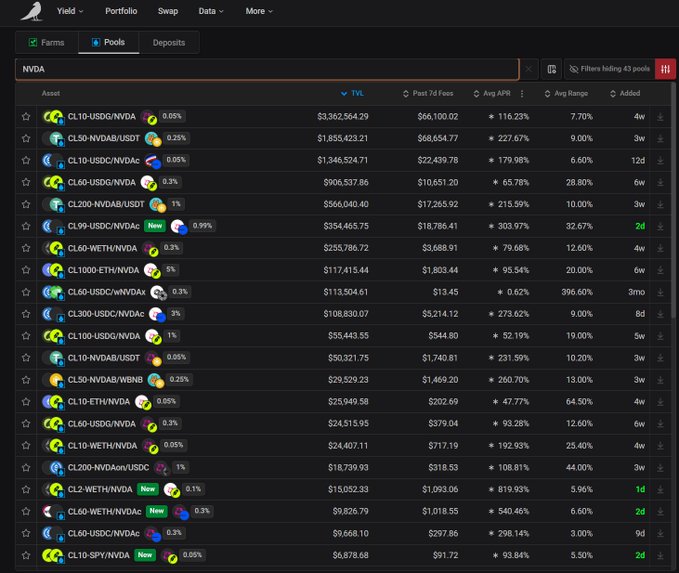679x573 pixels.
Task: Click the table vertical scrollbar
Action: [673, 199]
